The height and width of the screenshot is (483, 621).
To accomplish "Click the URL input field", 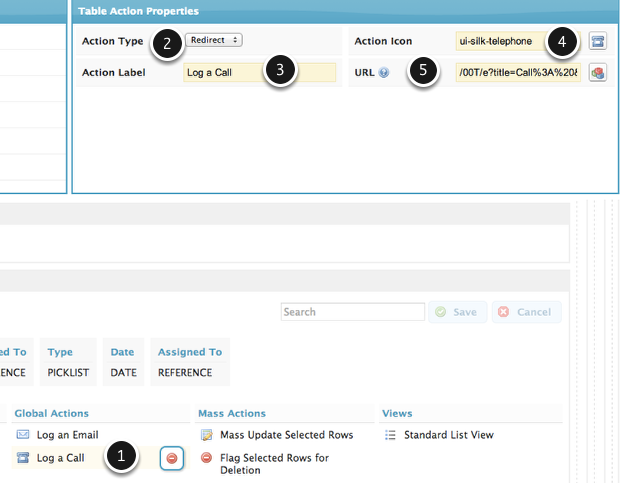I will [x=517, y=73].
